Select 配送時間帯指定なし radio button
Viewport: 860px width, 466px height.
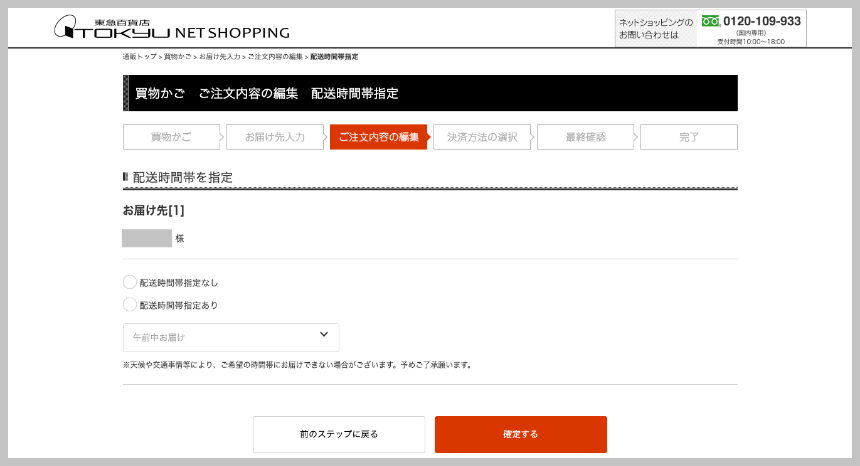click(x=129, y=282)
